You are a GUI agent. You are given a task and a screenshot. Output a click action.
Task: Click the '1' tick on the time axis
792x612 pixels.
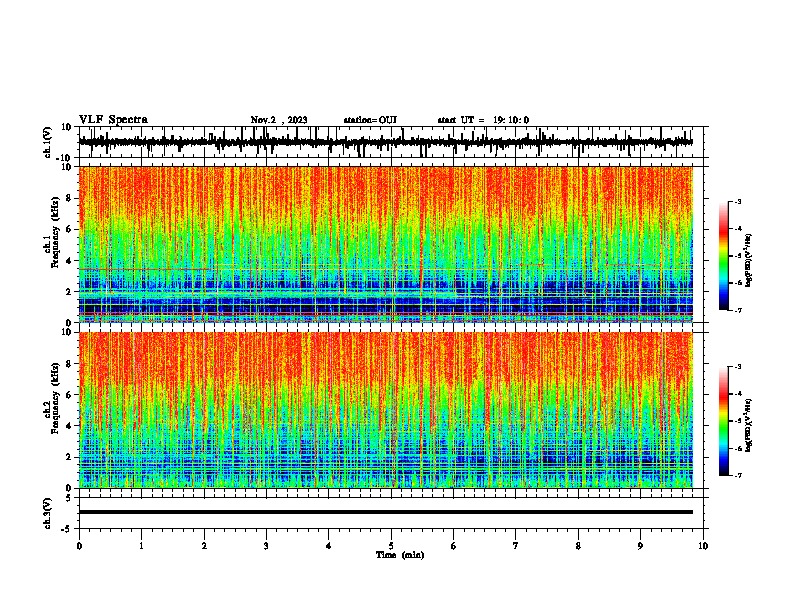click(x=141, y=546)
